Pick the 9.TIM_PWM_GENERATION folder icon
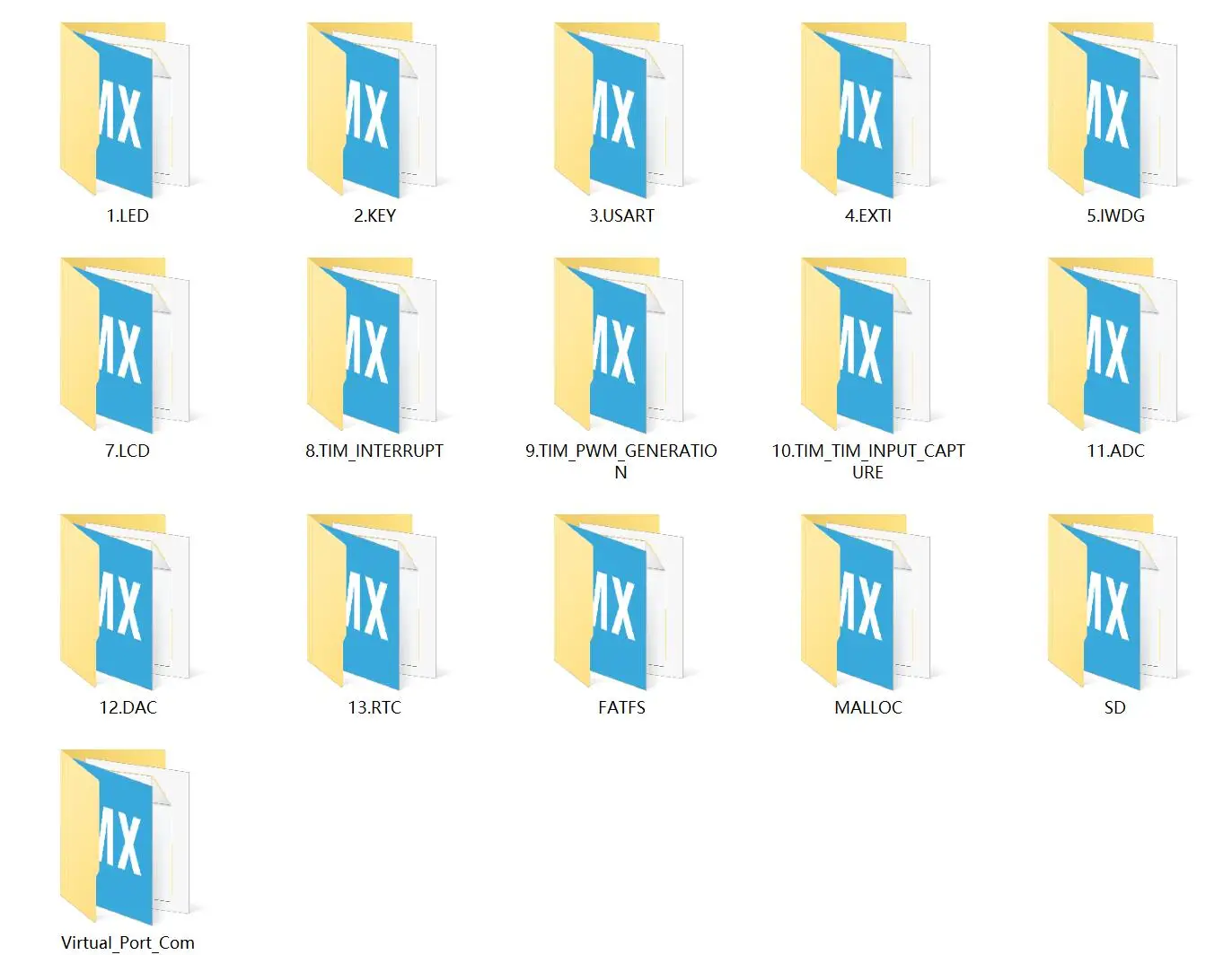Viewport: 1232px width, 955px height. tap(620, 346)
